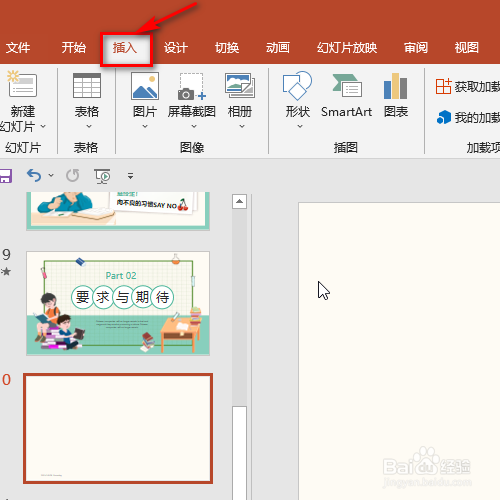Insert a table using 表格 icon
500x500 pixels.
point(87,85)
